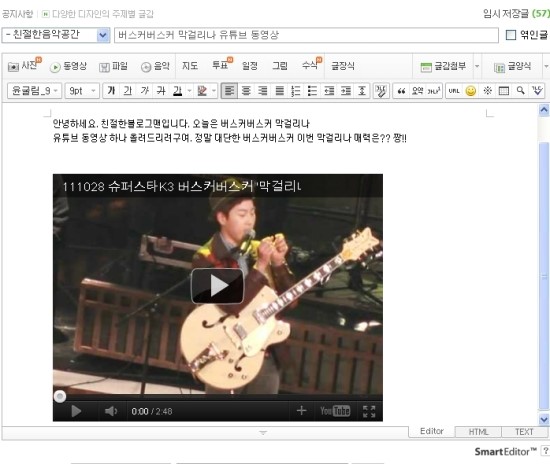The width and height of the screenshot is (550, 464).
Task: Open line spacing option
Action: [362, 91]
